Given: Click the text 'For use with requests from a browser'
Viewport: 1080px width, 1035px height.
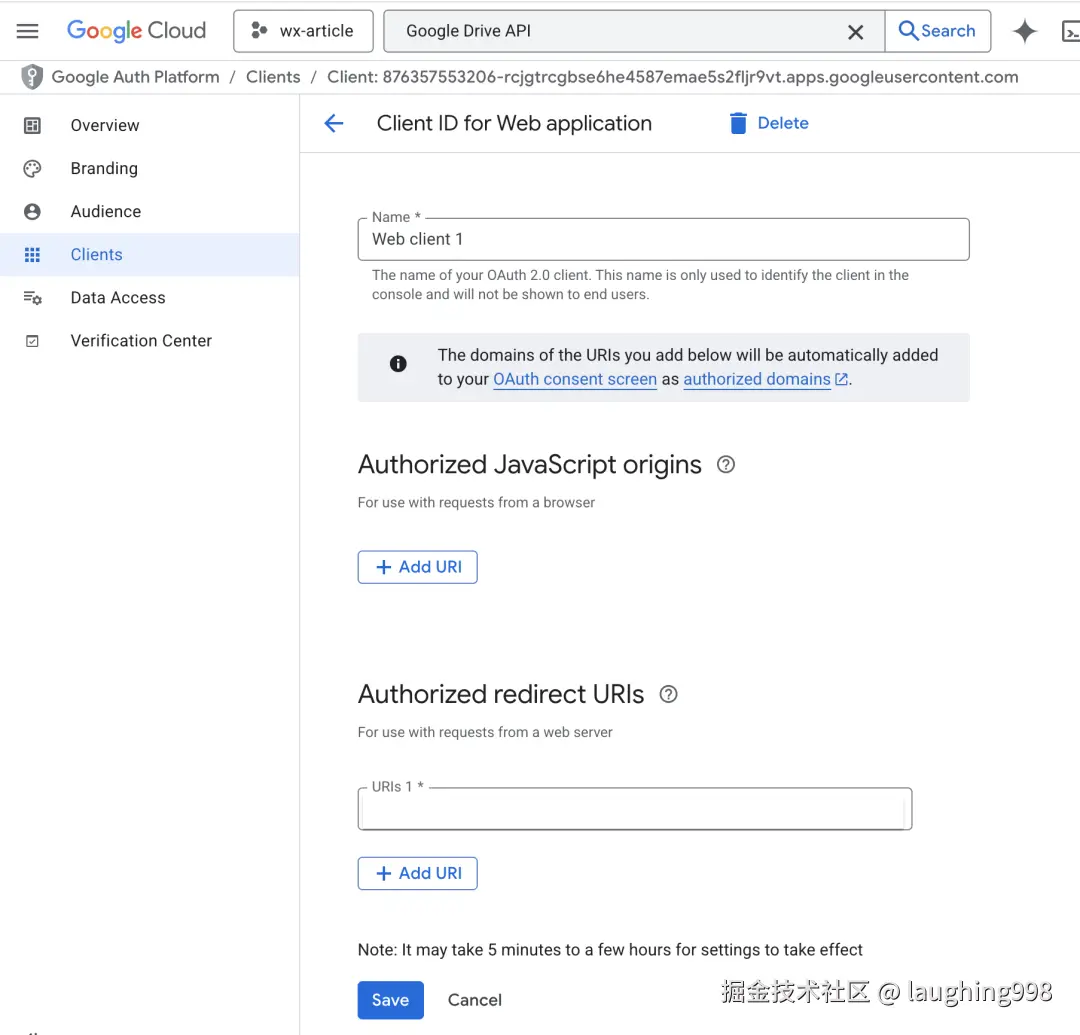Looking at the screenshot, I should tap(476, 503).
